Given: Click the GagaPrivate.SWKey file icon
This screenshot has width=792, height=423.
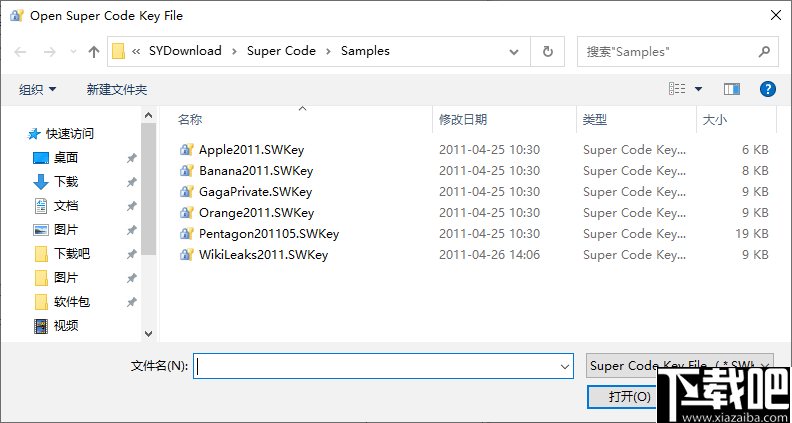Looking at the screenshot, I should tap(187, 192).
